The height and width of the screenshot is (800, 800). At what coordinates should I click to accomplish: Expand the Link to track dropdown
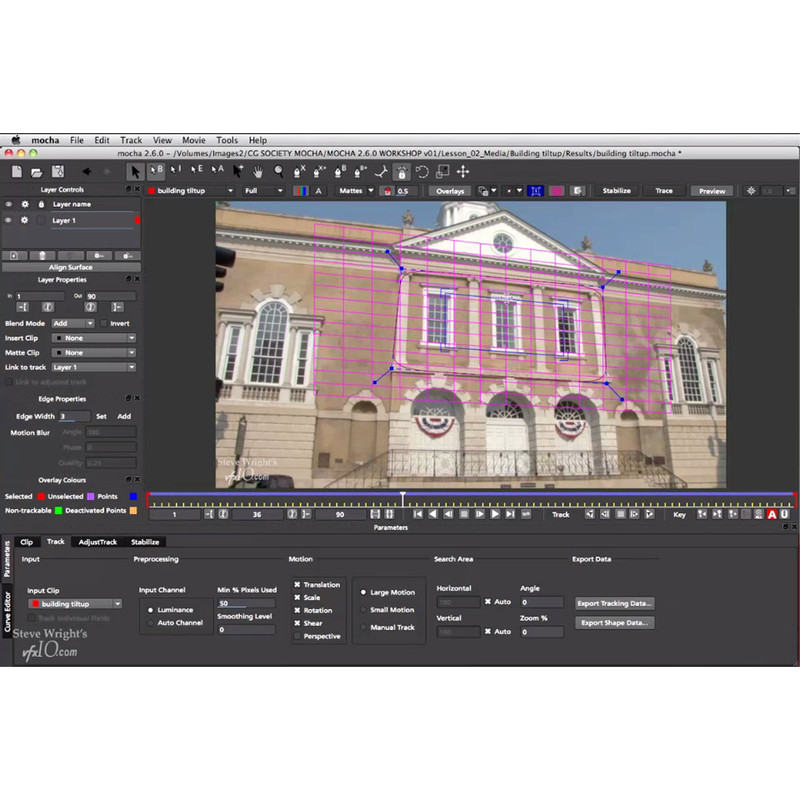(94, 367)
